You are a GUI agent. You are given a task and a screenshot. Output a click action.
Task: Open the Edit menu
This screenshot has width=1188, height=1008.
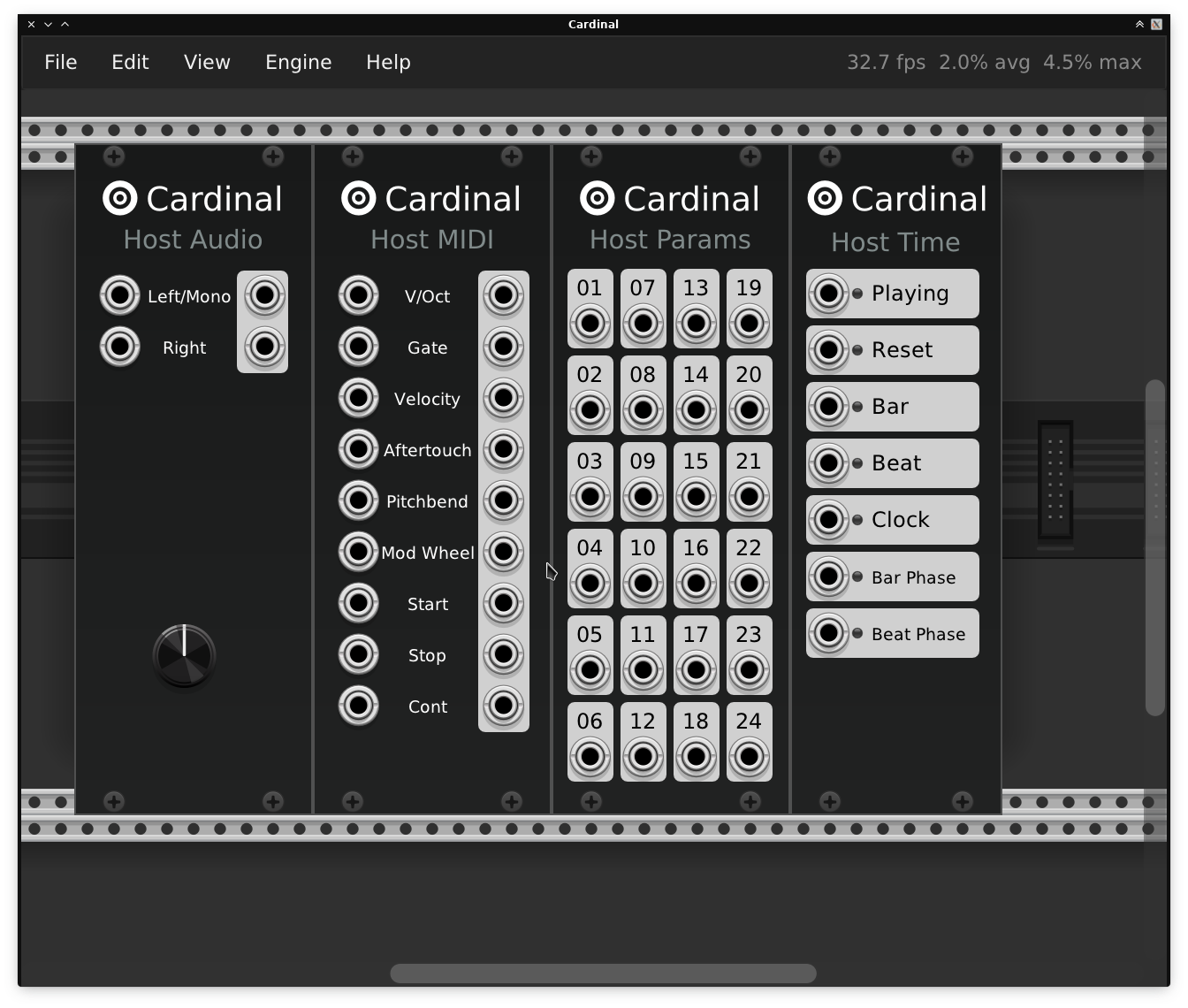(x=130, y=62)
